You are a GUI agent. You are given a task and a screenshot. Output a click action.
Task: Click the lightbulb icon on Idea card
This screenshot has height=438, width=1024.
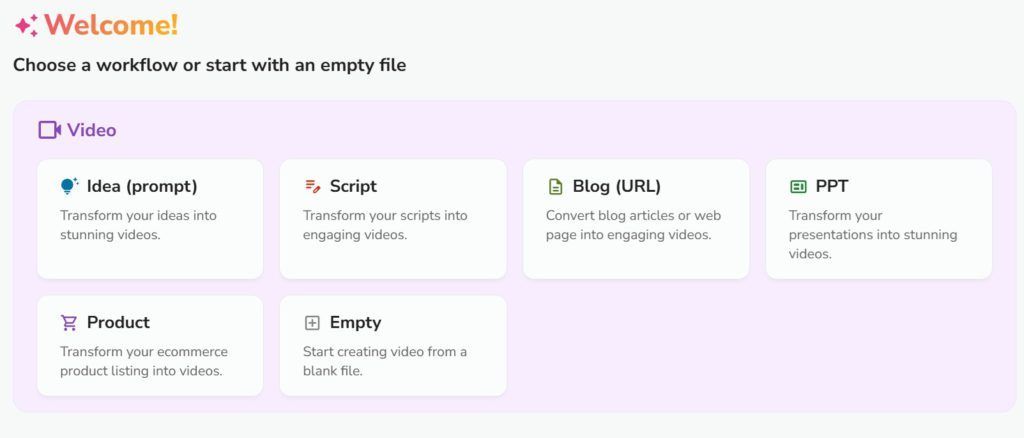click(x=69, y=186)
